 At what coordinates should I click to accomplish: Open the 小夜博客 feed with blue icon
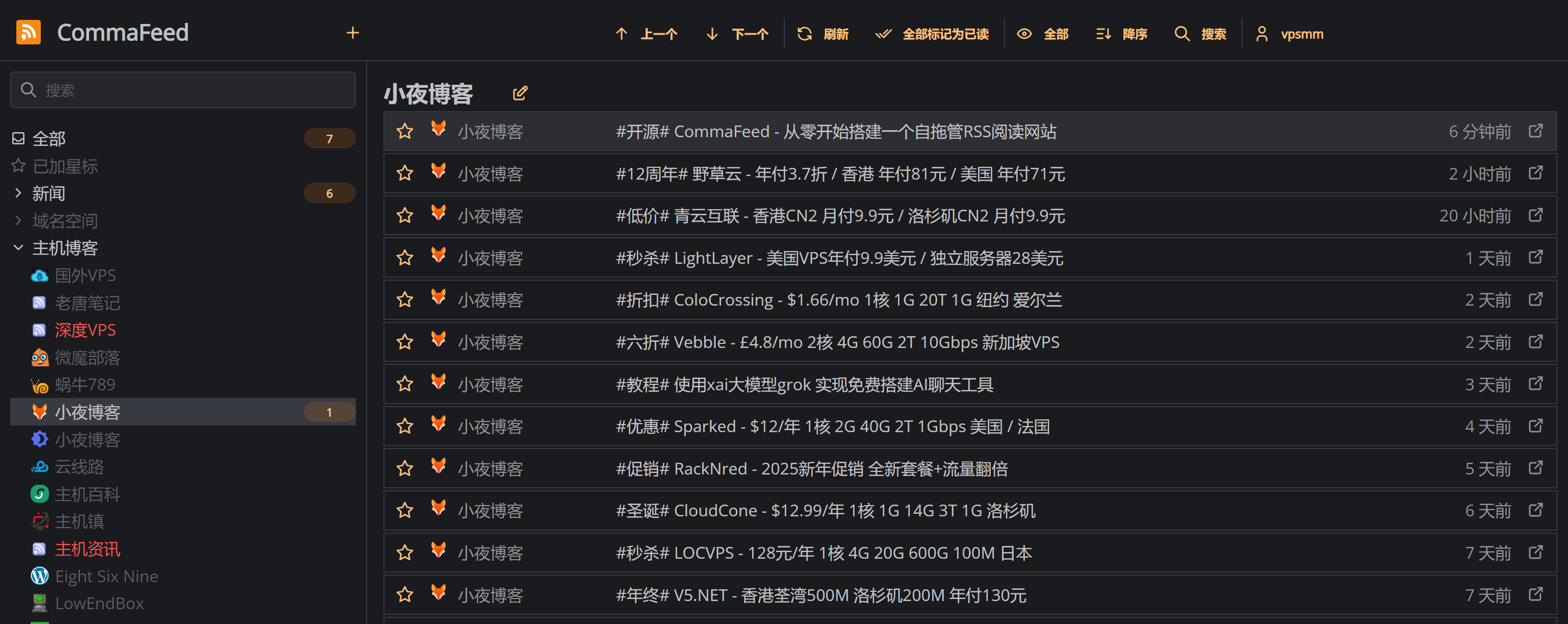tap(183, 439)
